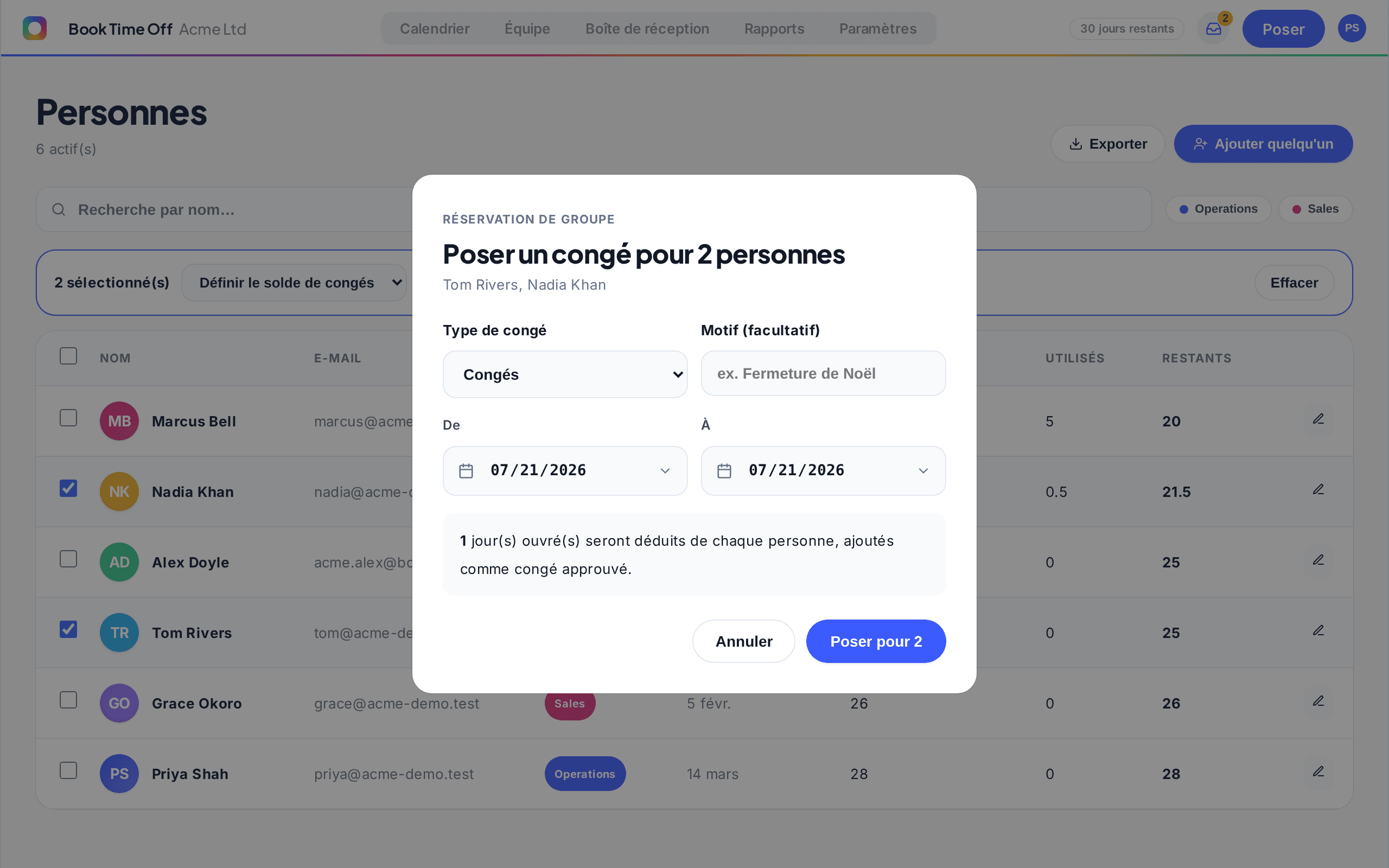This screenshot has width=1389, height=868.
Task: Go to the Calendrier tab
Action: coord(435,29)
